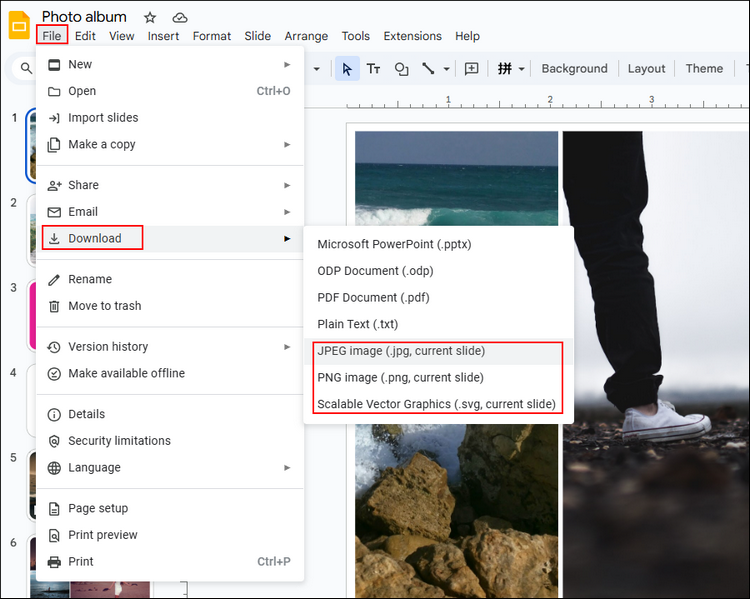Download as Plain Text (.txt)

pos(439,324)
